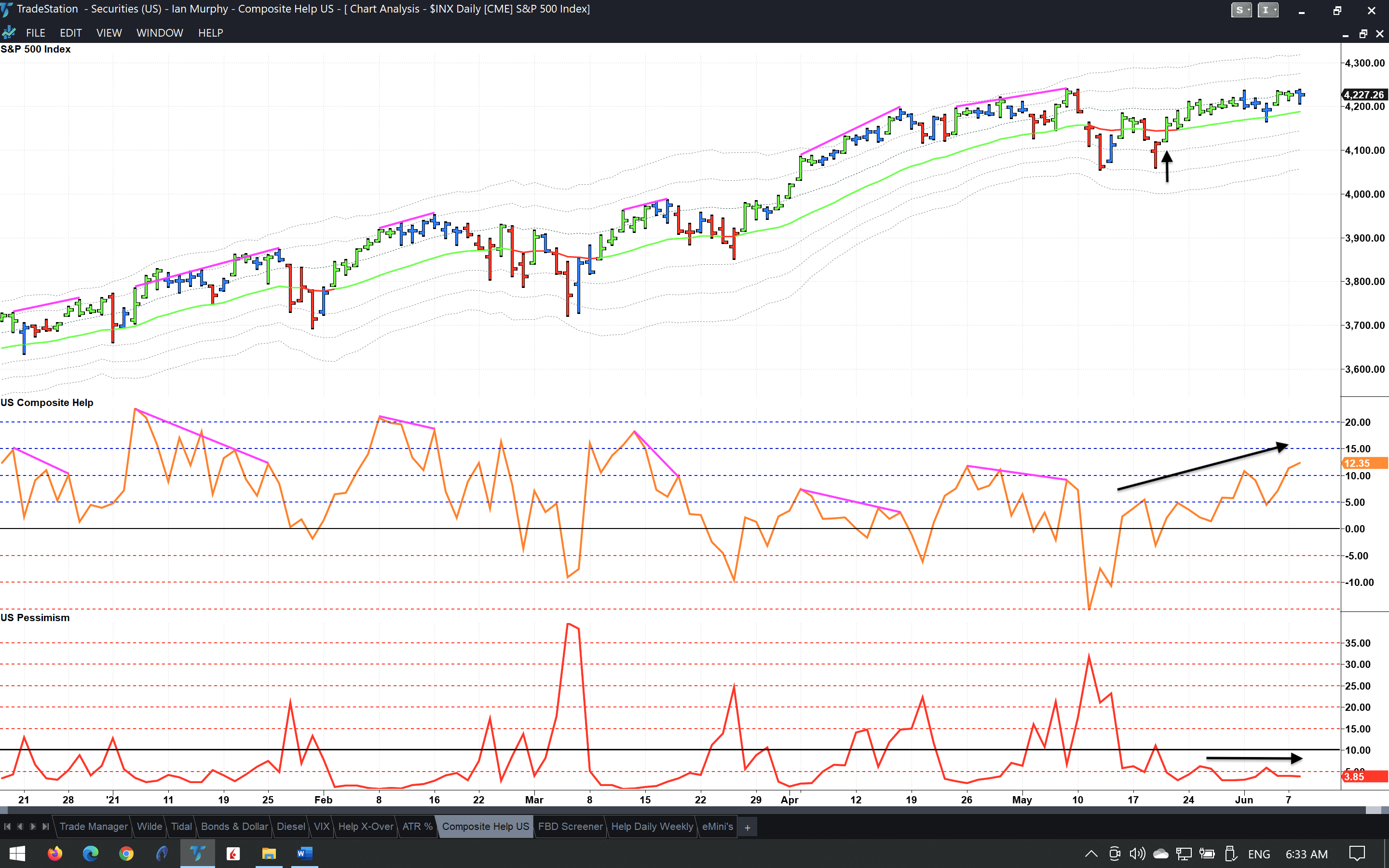The width and height of the screenshot is (1389, 868).
Task: Switch to the FBD Screener tab
Action: [570, 827]
